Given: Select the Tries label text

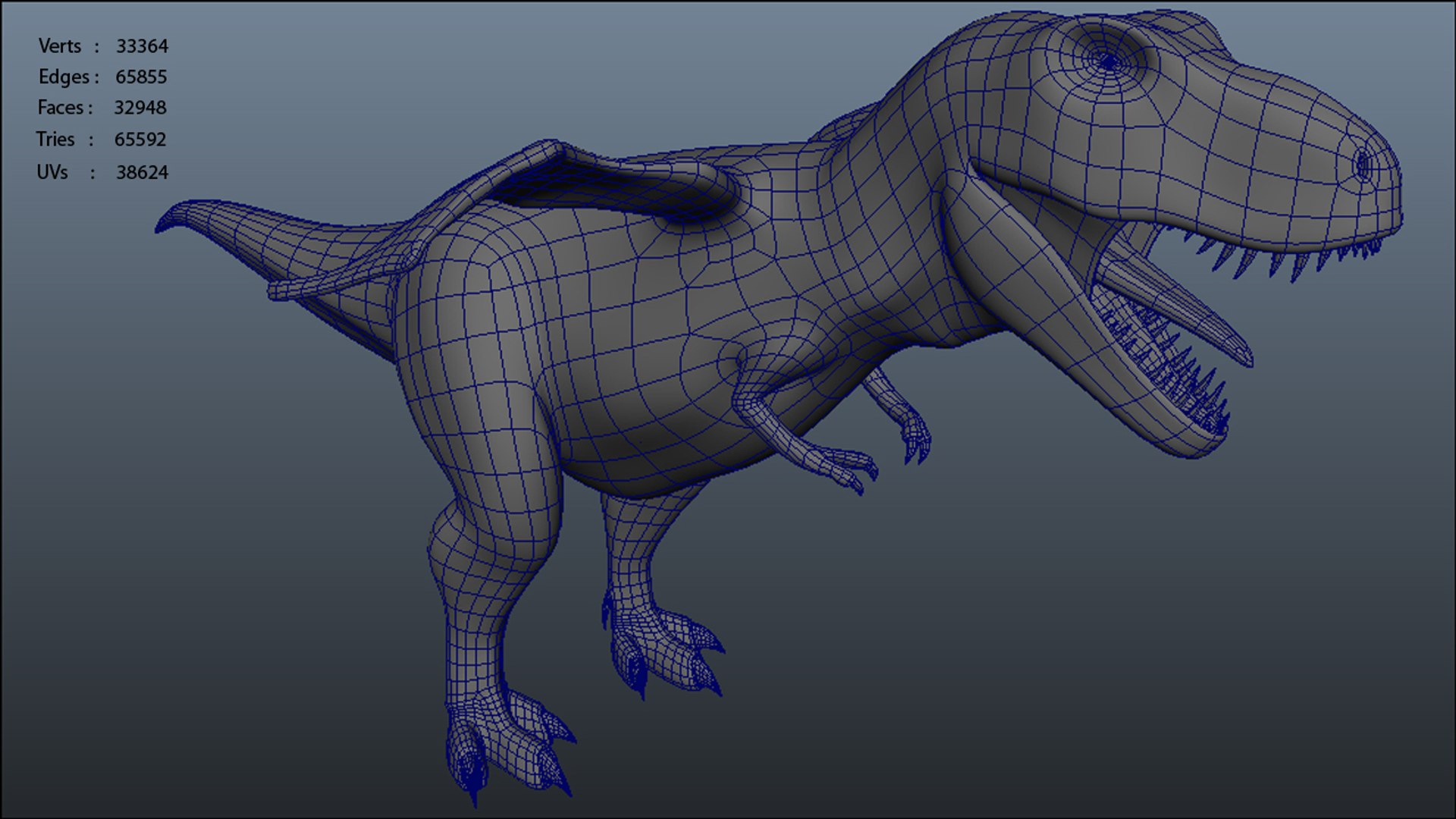Looking at the screenshot, I should coord(55,140).
